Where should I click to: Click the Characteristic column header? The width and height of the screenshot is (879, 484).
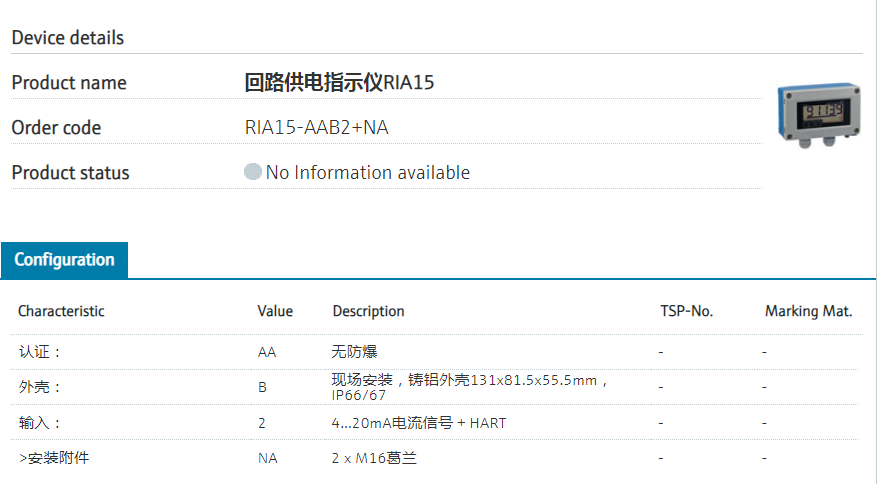tap(61, 311)
